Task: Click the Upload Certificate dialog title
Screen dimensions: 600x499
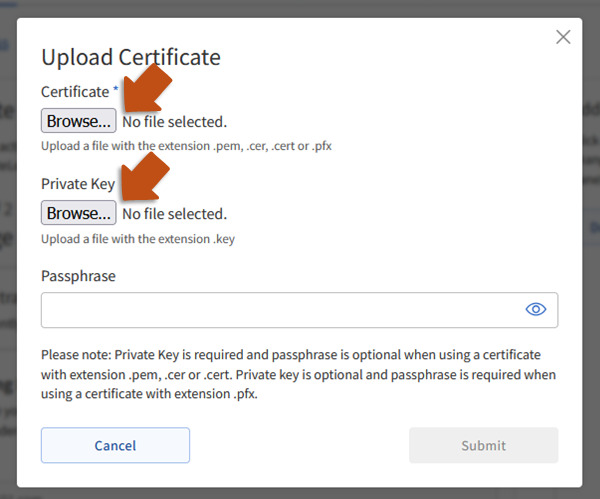Action: [x=130, y=57]
